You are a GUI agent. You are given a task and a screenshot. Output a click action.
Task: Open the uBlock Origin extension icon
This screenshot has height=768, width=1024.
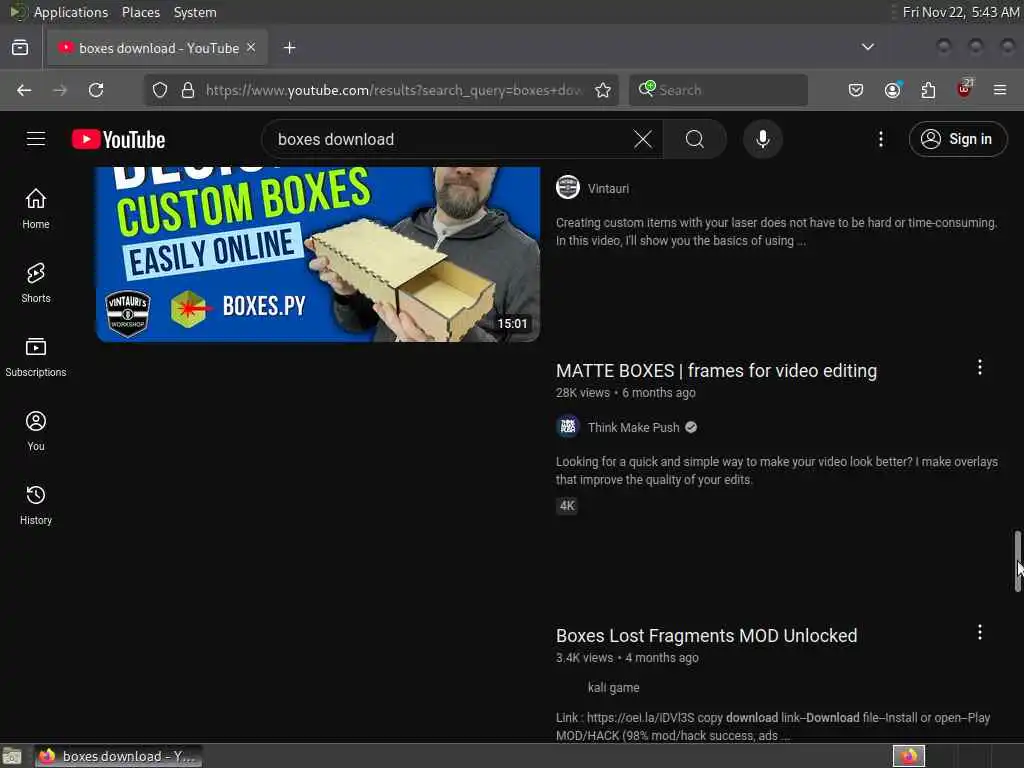(964, 89)
